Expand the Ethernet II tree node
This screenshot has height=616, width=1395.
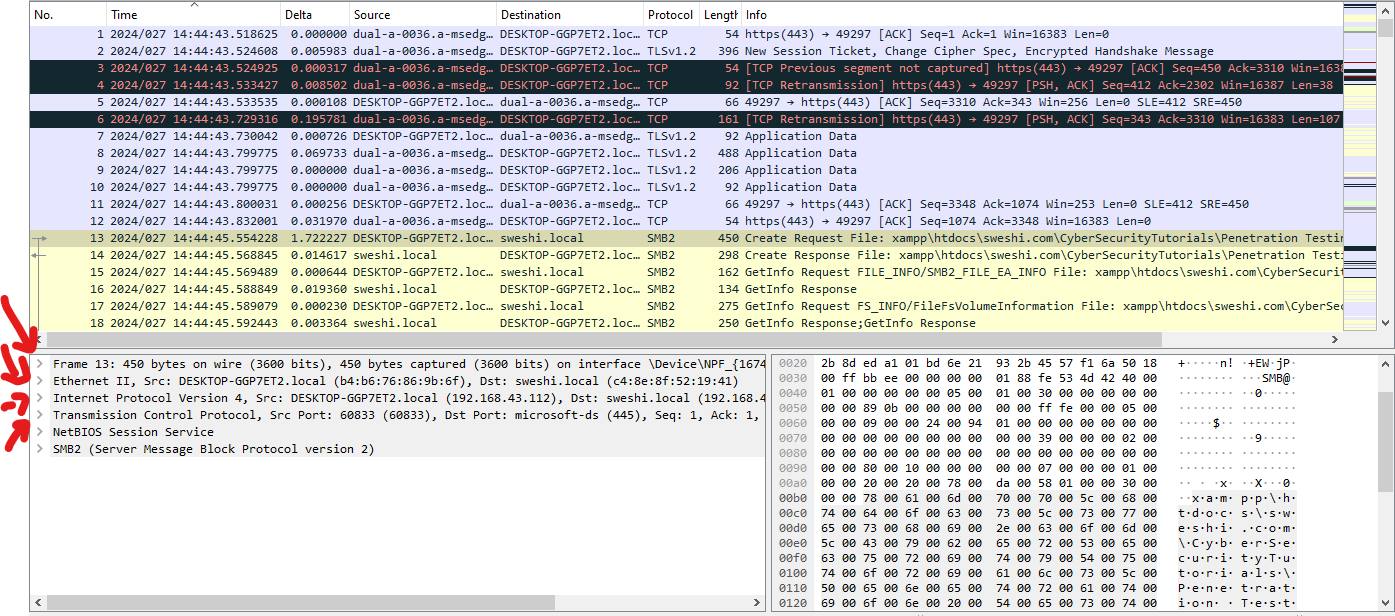40,381
